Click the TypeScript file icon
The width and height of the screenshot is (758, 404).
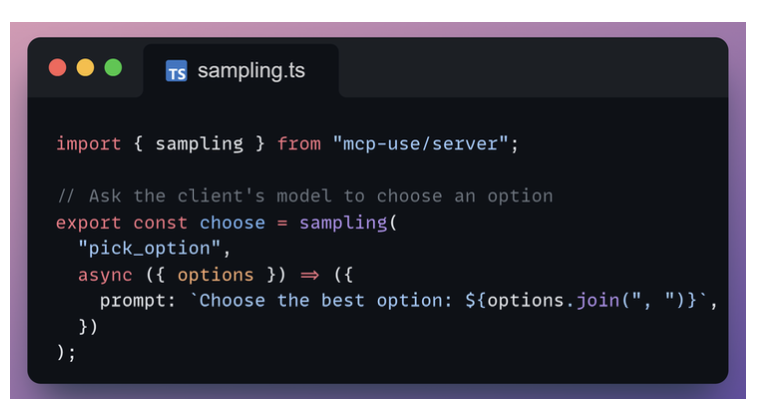tap(177, 72)
